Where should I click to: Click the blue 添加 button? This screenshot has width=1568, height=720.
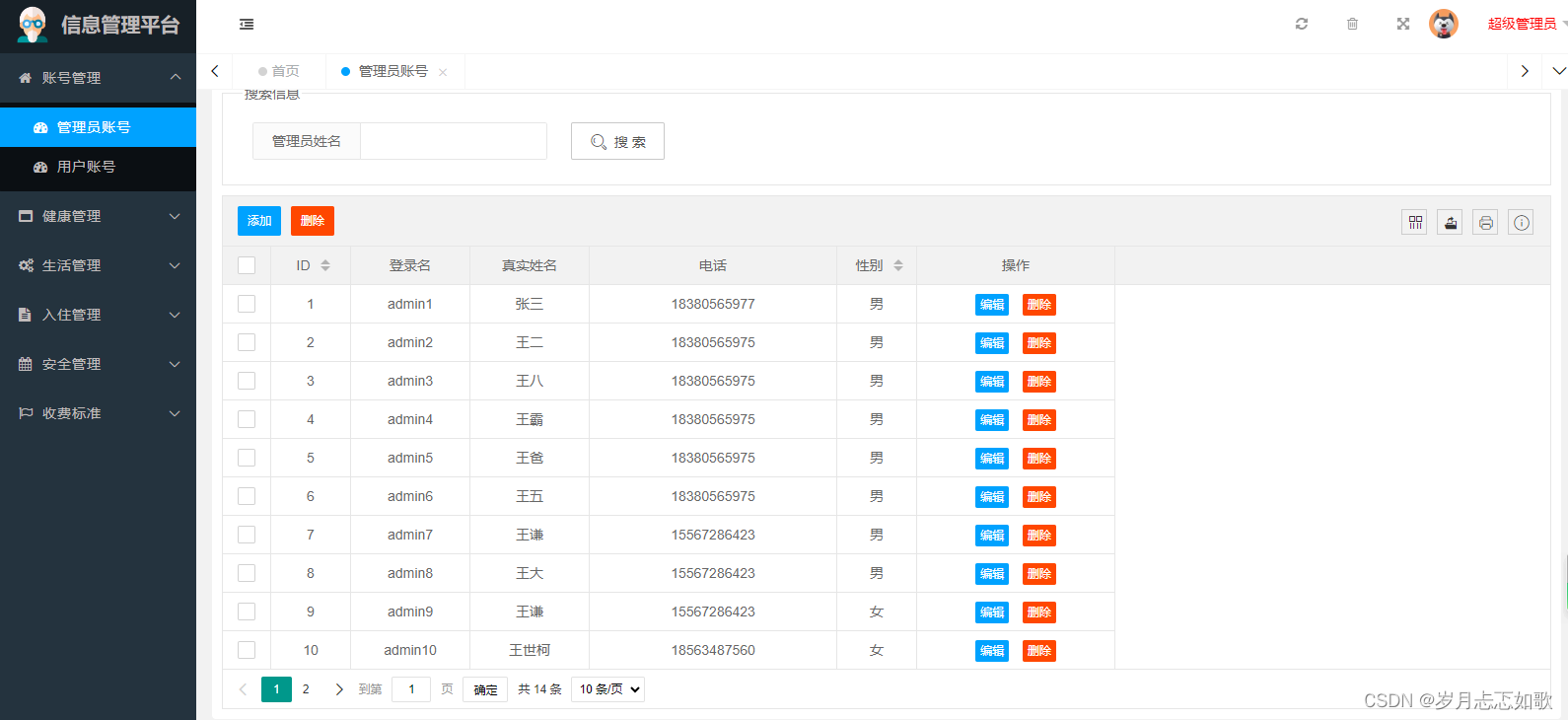[259, 221]
